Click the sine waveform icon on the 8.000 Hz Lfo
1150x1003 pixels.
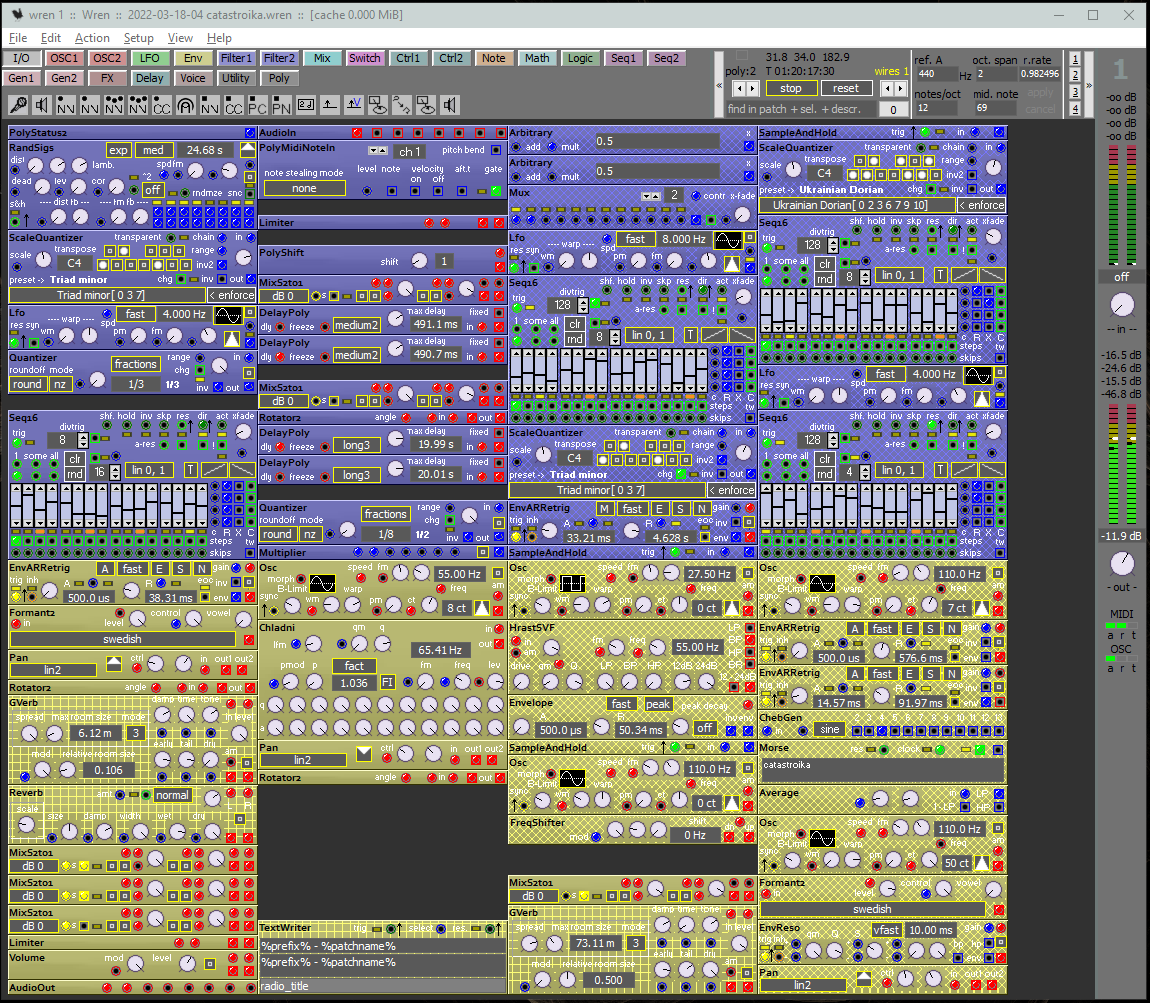pos(728,240)
